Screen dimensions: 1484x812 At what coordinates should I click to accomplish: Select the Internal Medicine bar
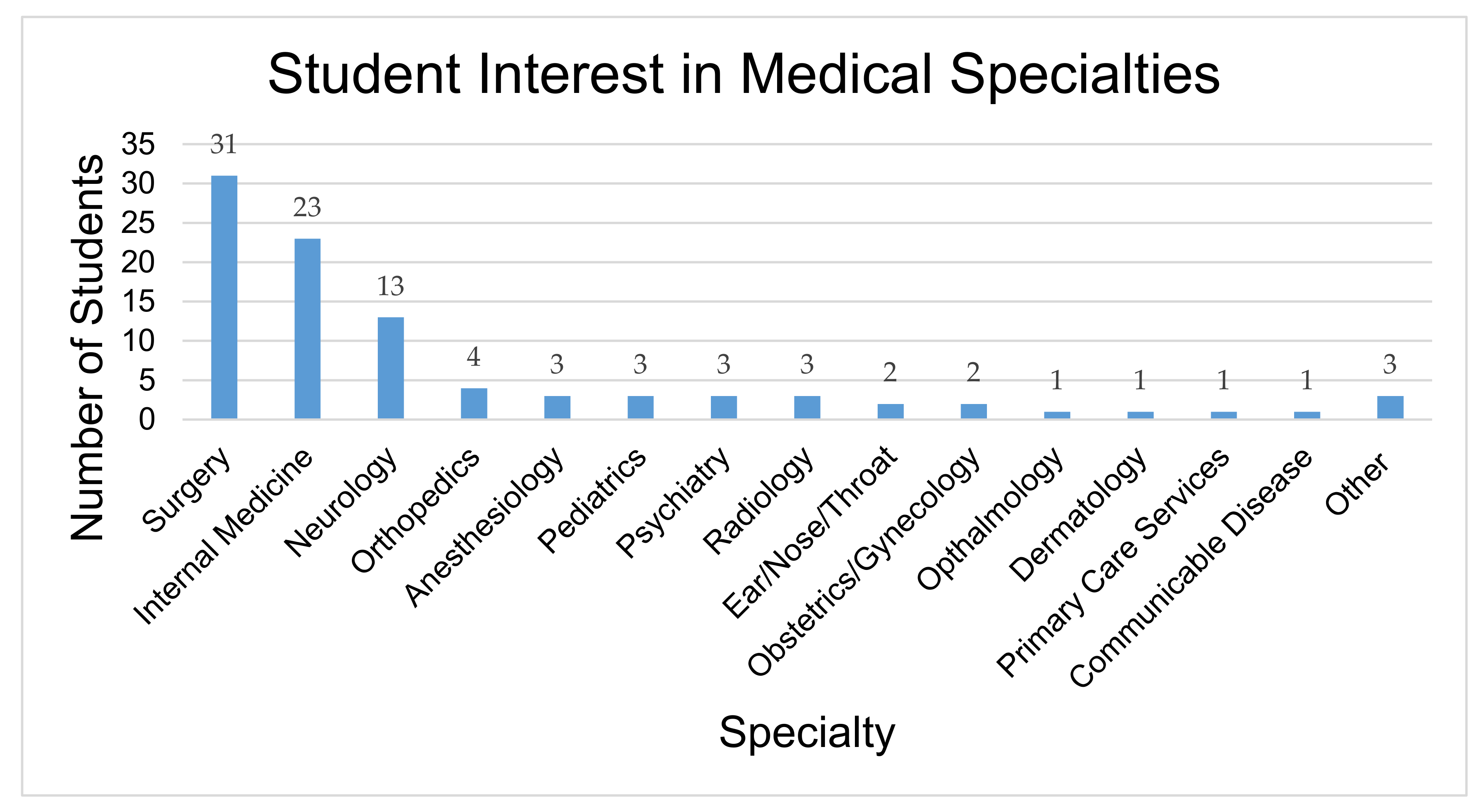(x=307, y=328)
